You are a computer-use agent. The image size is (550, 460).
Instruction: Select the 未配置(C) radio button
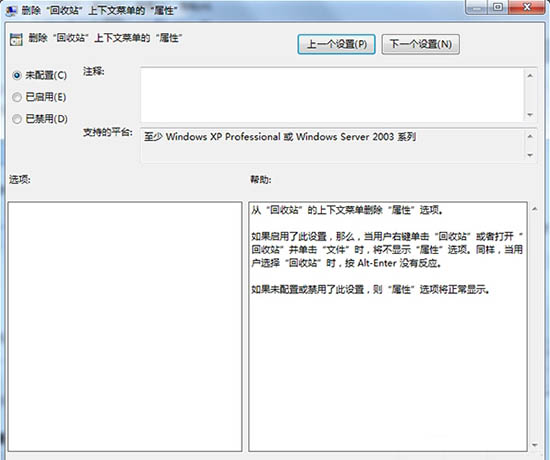click(17, 75)
